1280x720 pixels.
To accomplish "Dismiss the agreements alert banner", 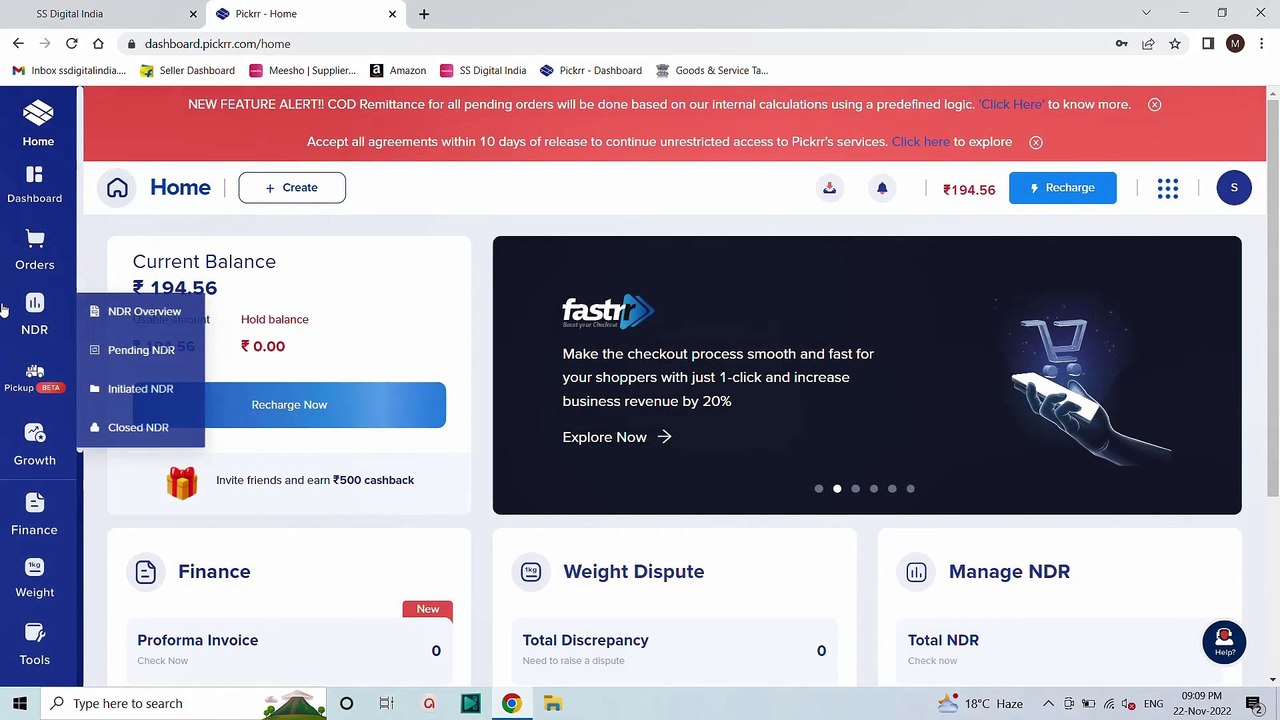I will tap(1036, 142).
